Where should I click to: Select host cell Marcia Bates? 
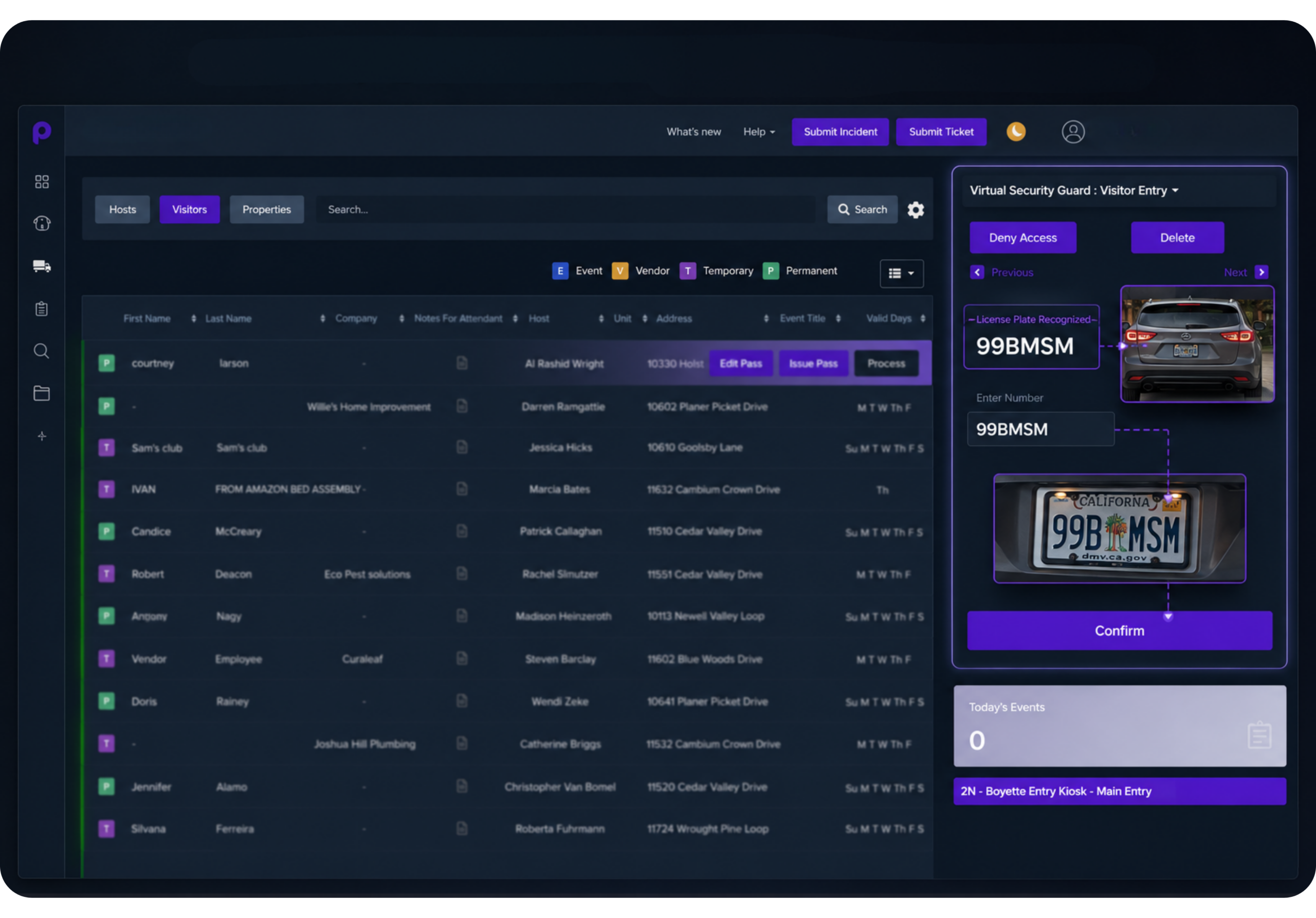[559, 489]
